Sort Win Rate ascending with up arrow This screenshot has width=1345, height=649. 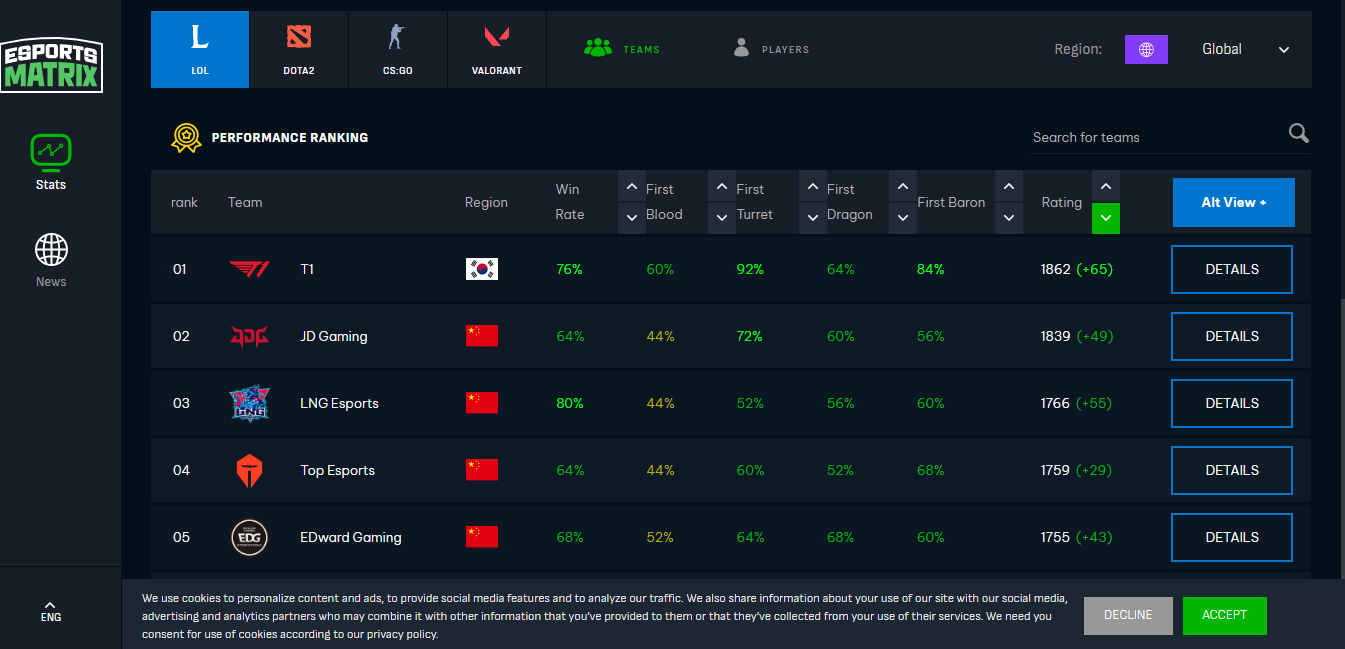pos(631,187)
